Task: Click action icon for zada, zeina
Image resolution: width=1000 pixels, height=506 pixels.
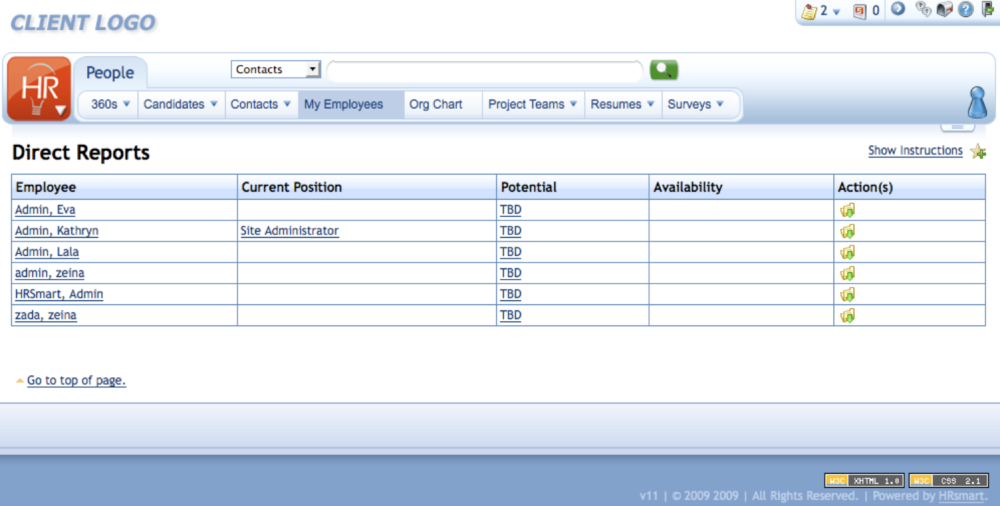Action: pos(848,315)
